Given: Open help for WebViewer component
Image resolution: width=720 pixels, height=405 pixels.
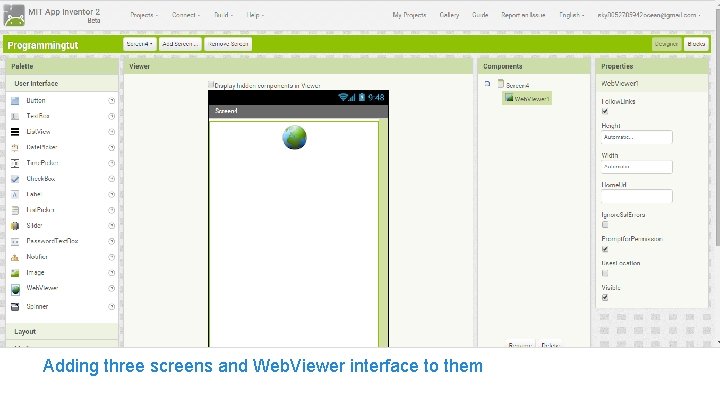Looking at the screenshot, I should click(x=111, y=288).
